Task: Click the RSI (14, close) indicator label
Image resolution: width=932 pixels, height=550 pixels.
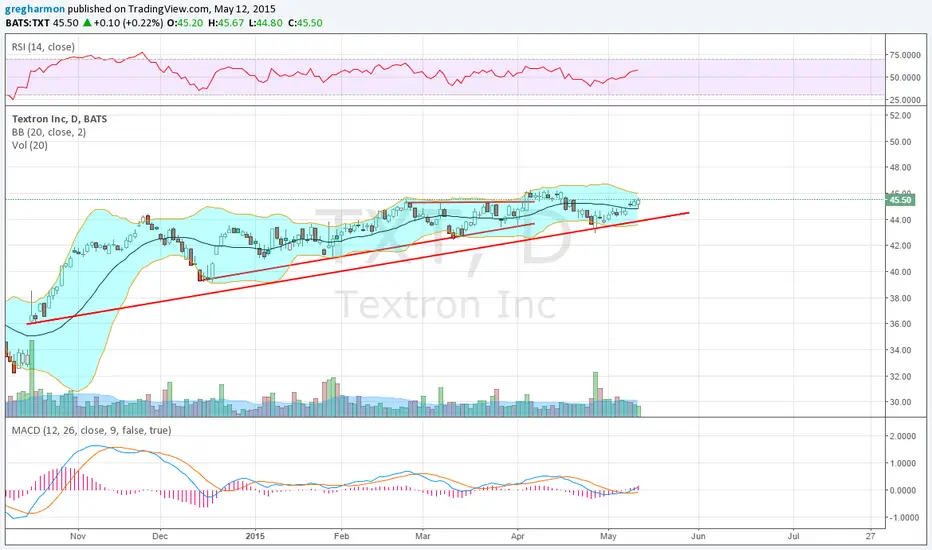Action: (43, 46)
